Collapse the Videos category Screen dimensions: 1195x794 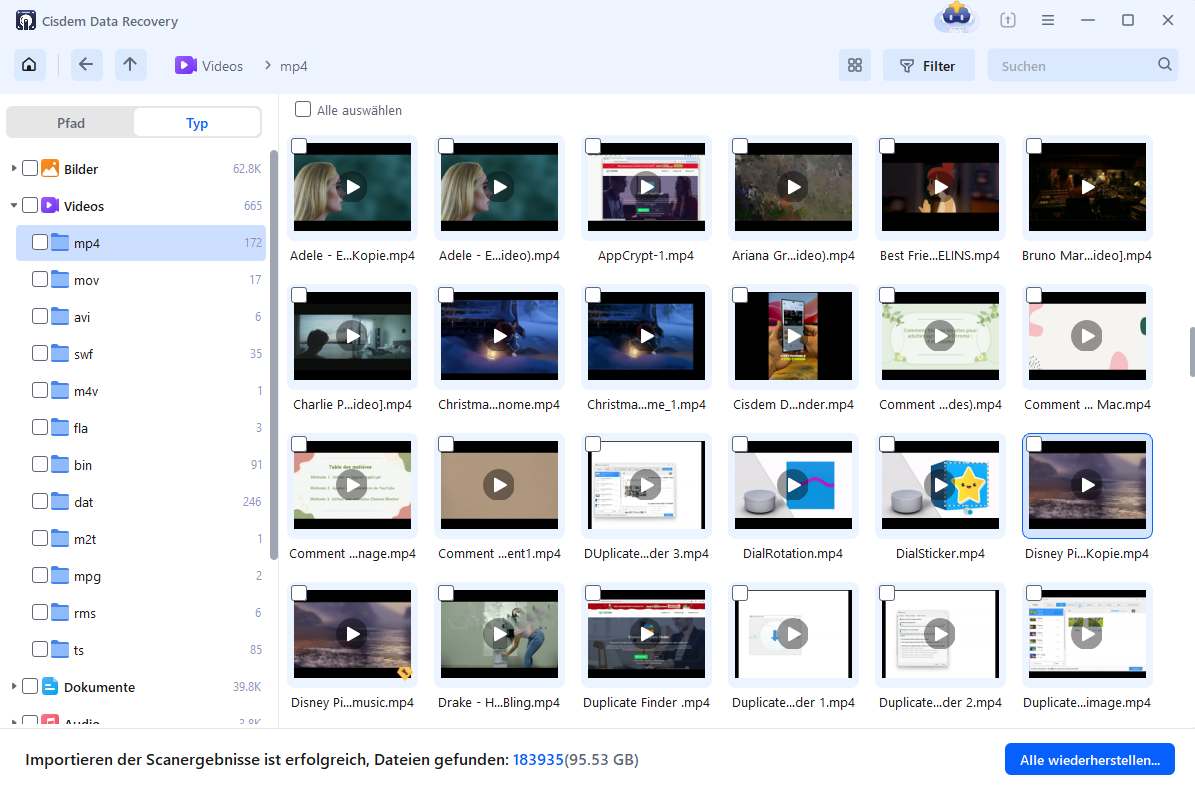(14, 206)
